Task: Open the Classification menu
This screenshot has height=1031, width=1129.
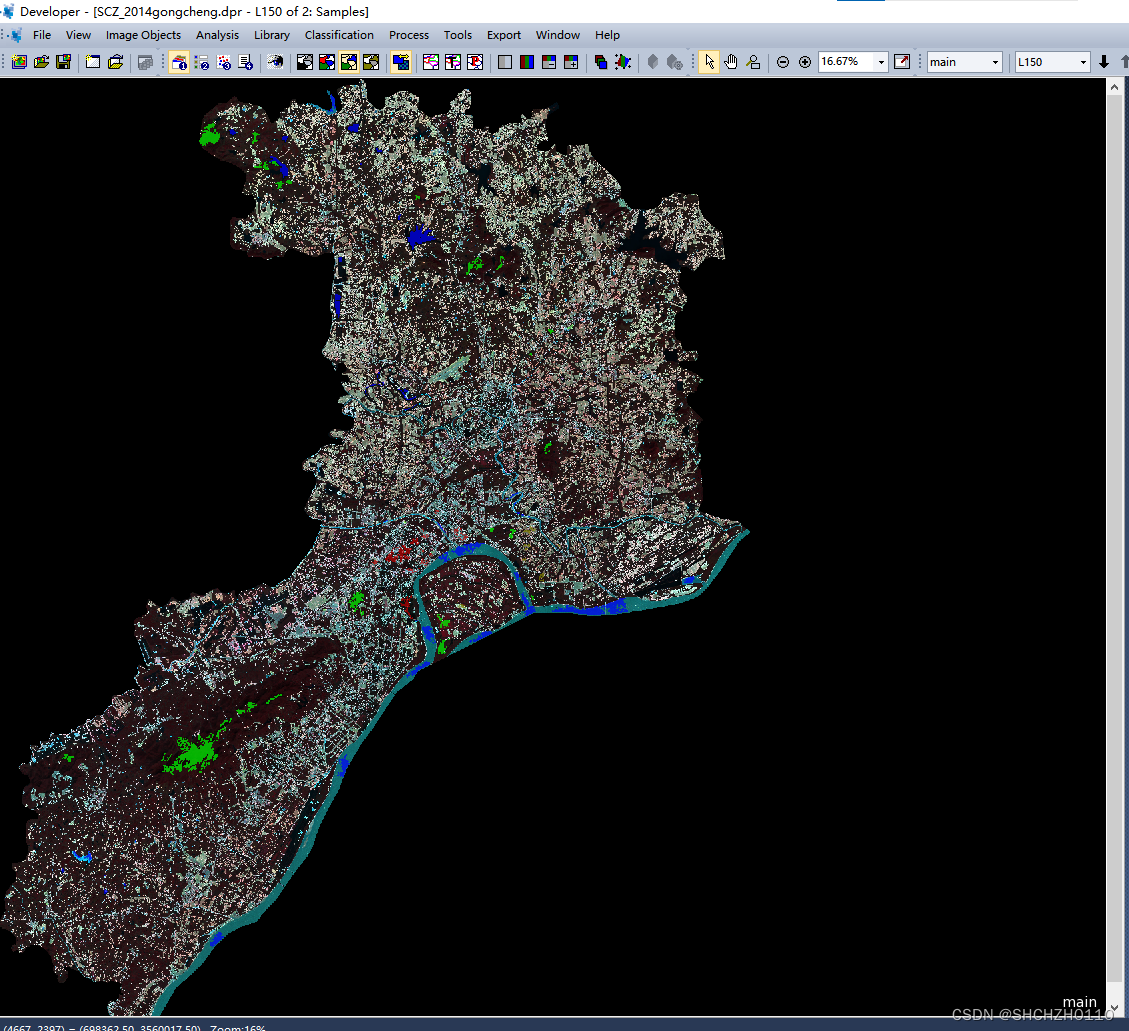Action: point(339,35)
